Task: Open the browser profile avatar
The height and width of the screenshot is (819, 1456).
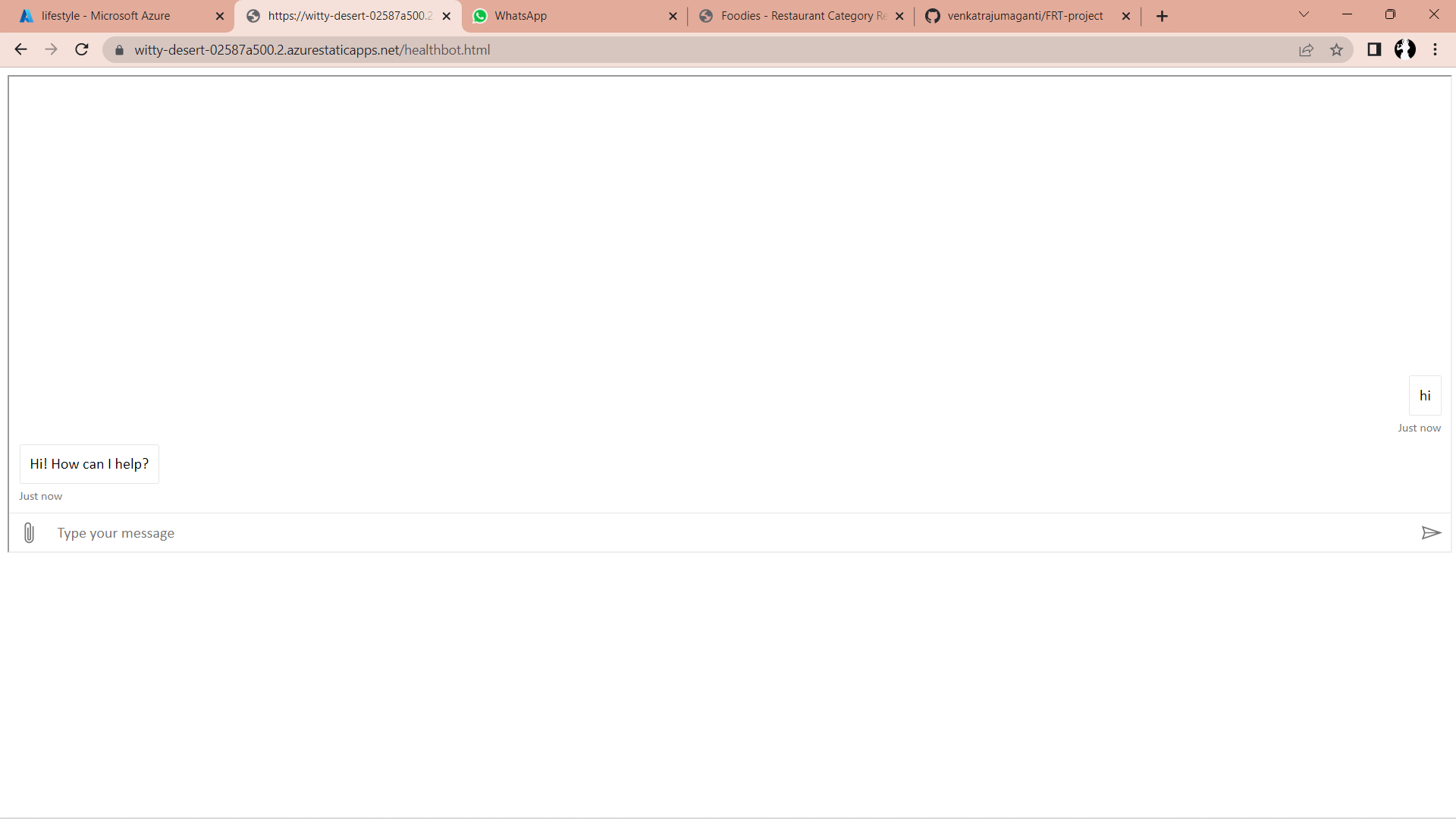Action: (x=1404, y=50)
